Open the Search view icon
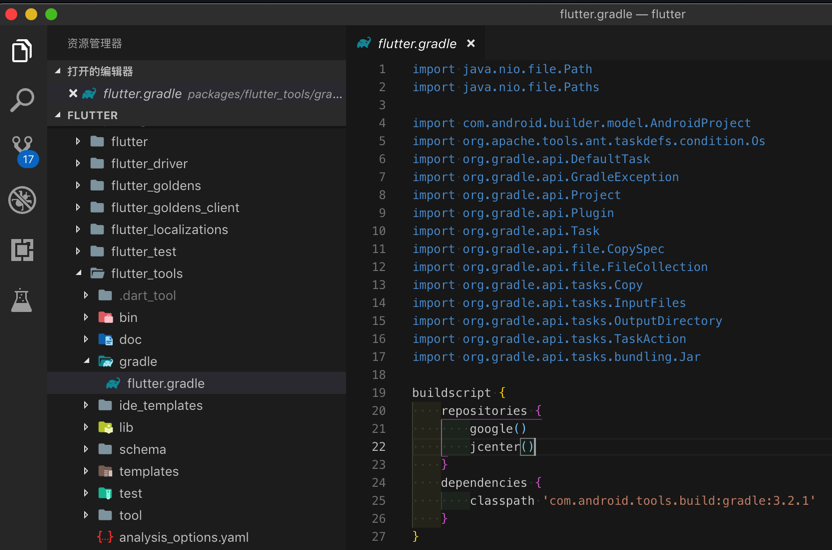This screenshot has height=550, width=832. click(x=22, y=99)
